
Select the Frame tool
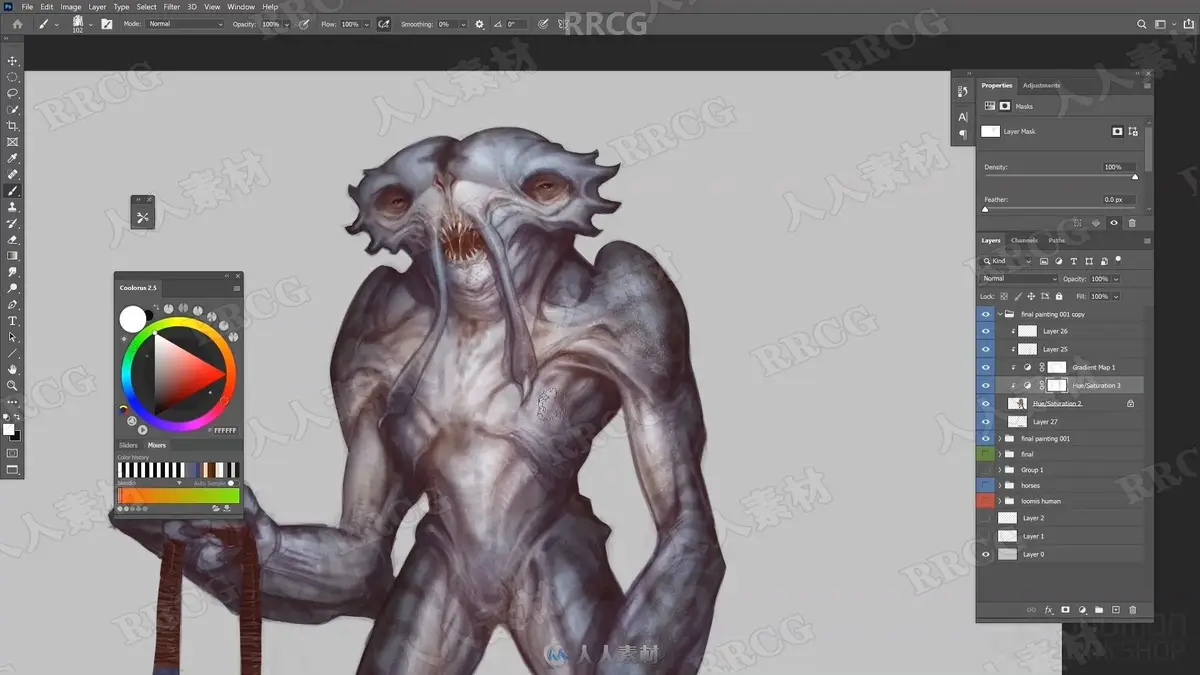[13, 142]
